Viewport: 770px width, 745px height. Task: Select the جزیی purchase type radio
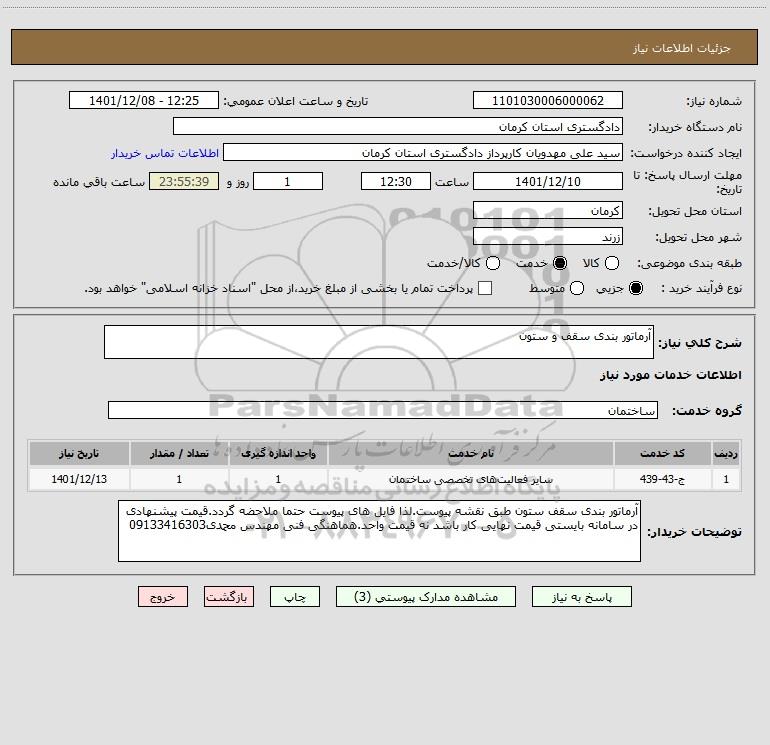click(x=636, y=288)
